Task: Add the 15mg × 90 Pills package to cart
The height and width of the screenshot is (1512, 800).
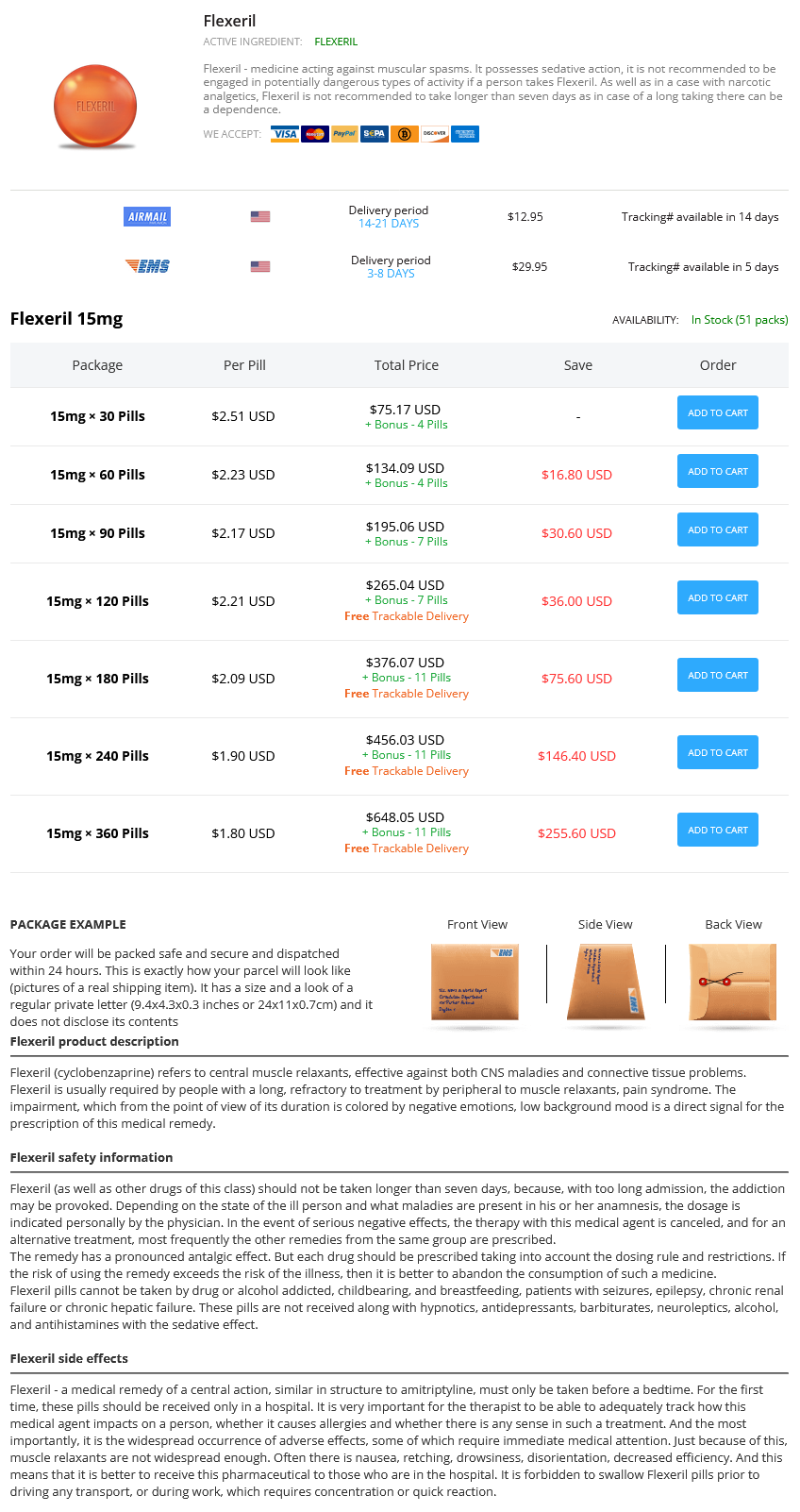Action: pos(718,530)
